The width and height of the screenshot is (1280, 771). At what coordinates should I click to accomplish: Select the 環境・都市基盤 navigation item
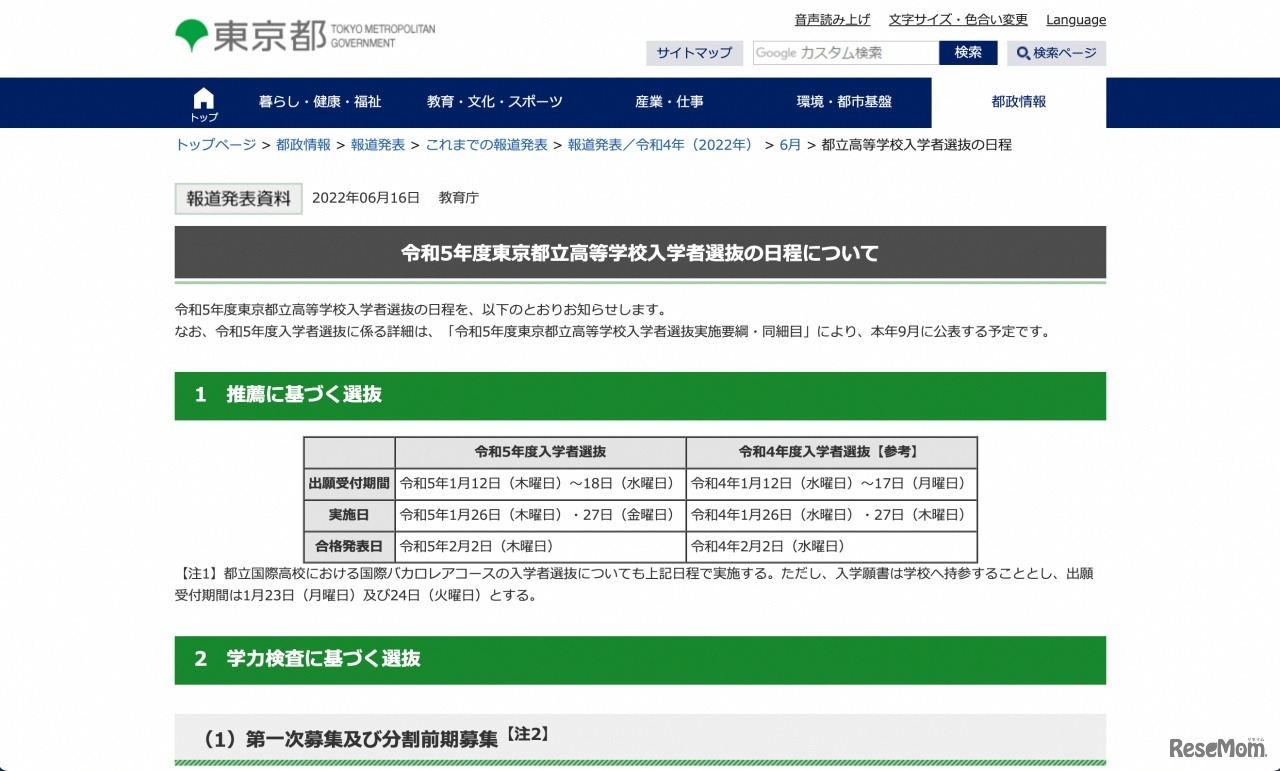pyautogui.click(x=844, y=102)
